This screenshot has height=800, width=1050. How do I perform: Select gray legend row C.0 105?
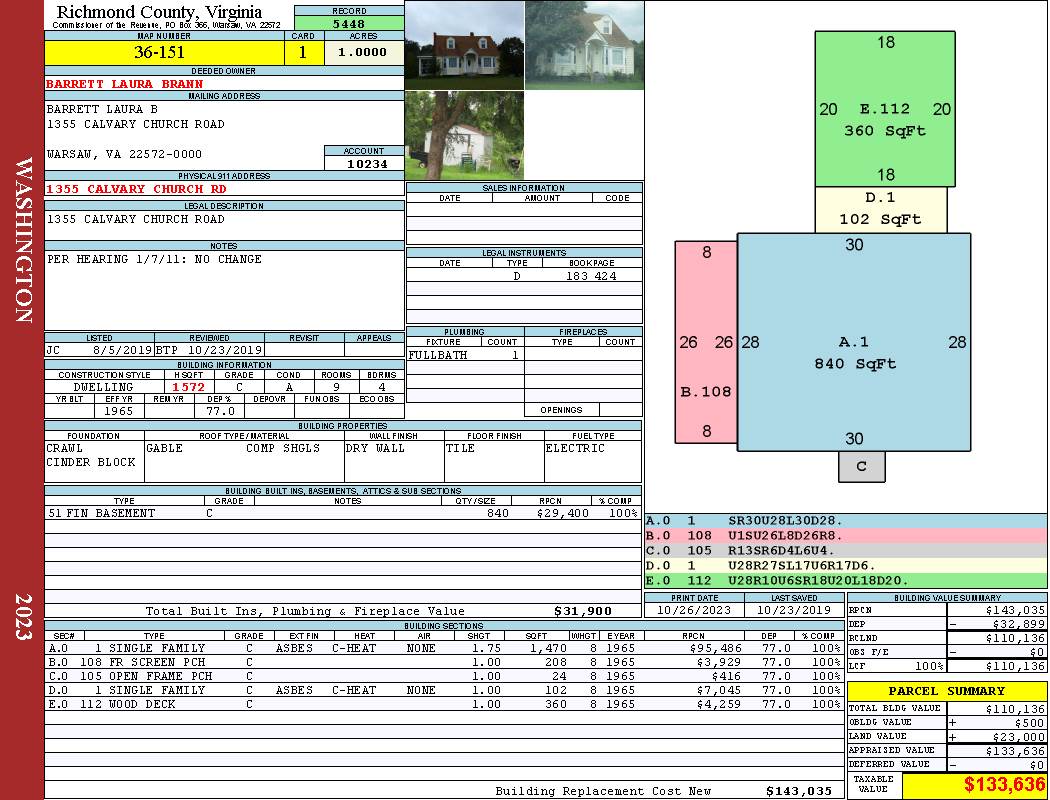(x=845, y=550)
